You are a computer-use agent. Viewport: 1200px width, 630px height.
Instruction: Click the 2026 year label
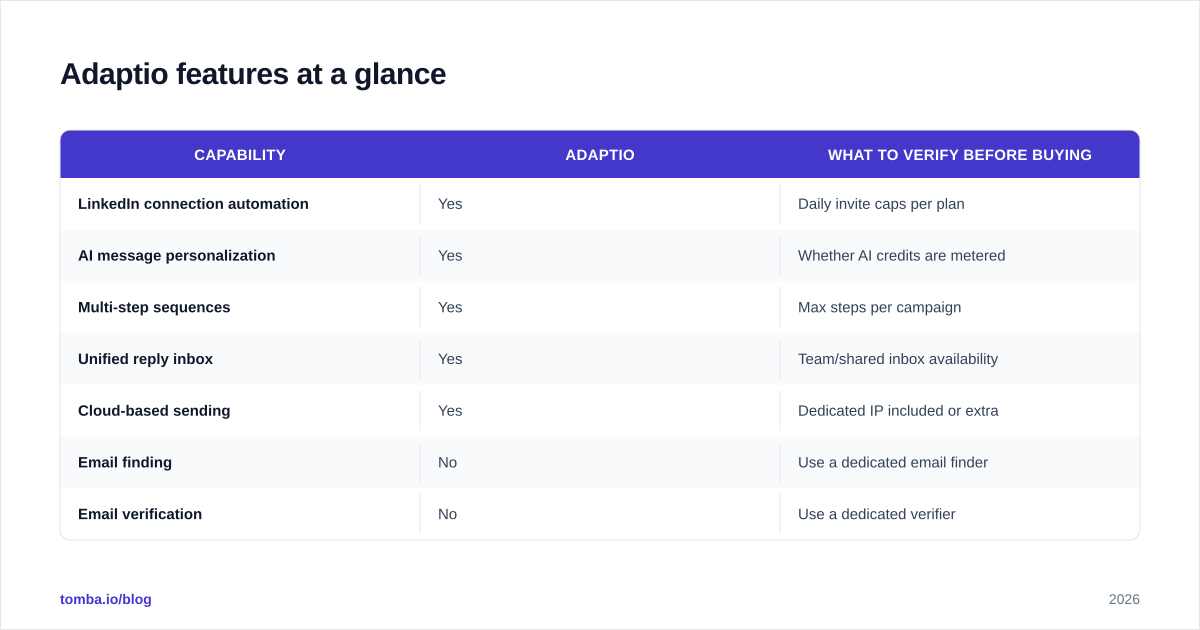click(x=1124, y=599)
